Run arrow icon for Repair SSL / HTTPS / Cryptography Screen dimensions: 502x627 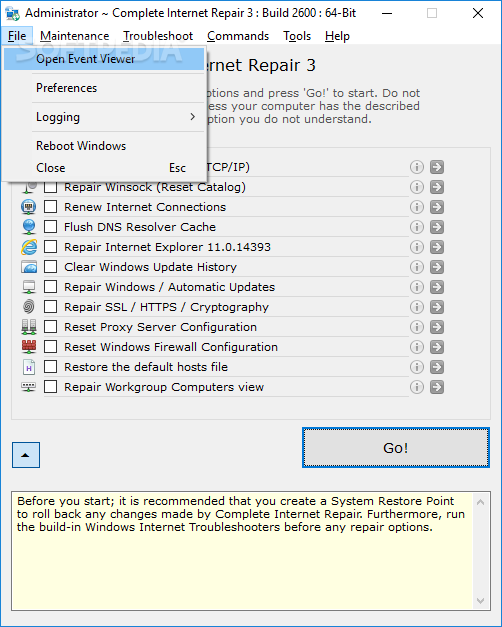coord(437,307)
